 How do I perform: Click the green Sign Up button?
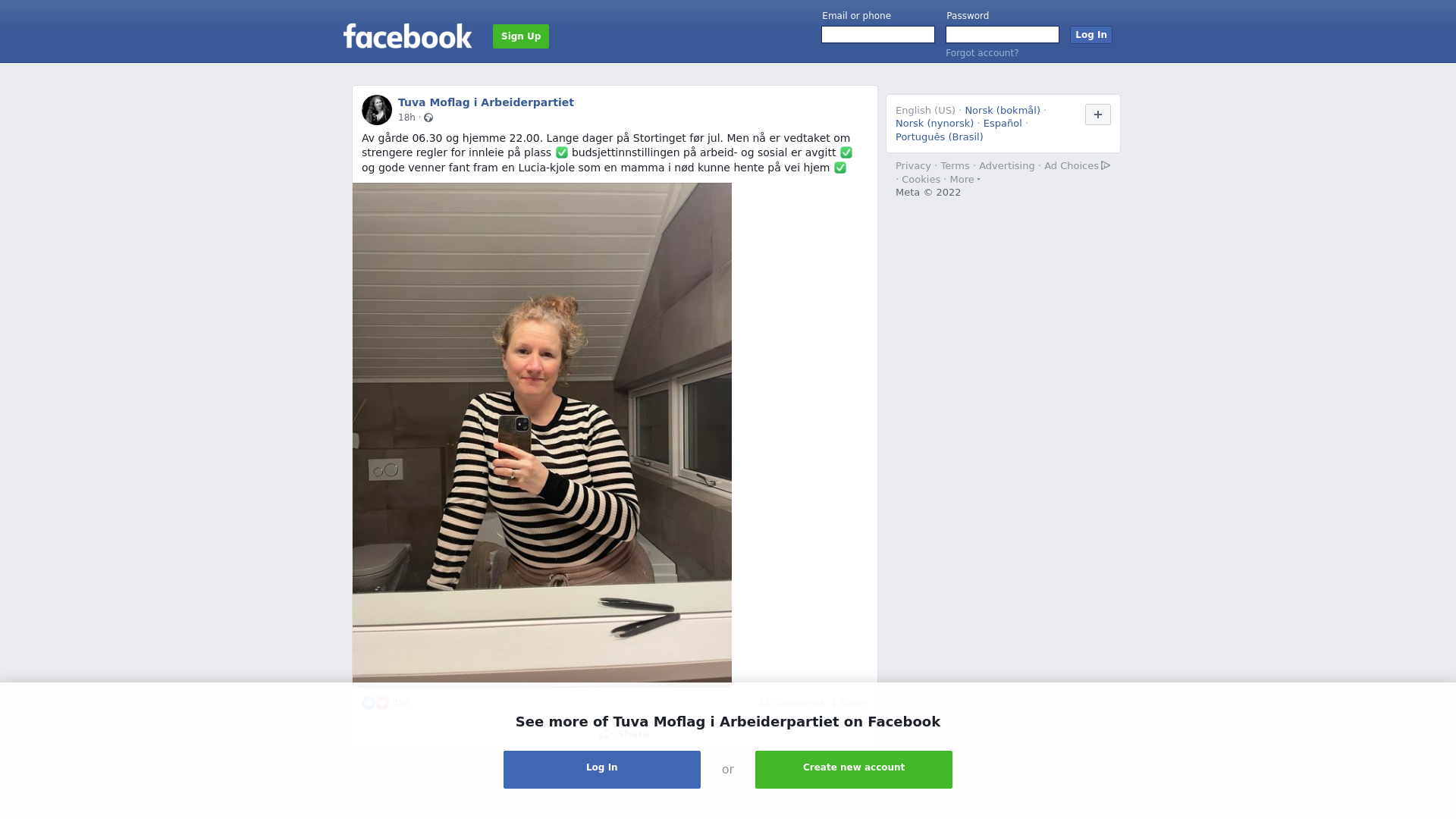521,36
